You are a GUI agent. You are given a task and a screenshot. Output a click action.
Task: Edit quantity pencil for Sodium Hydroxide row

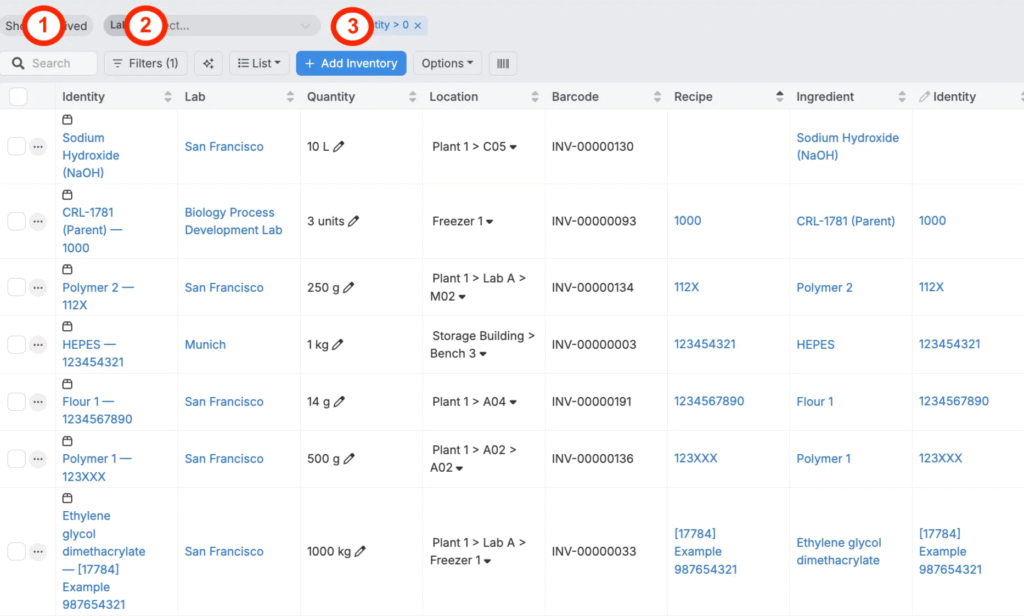[339, 147]
